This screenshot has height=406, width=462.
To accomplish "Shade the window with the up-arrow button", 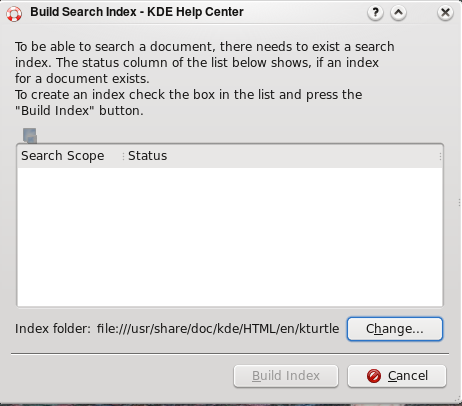I will click(398, 13).
